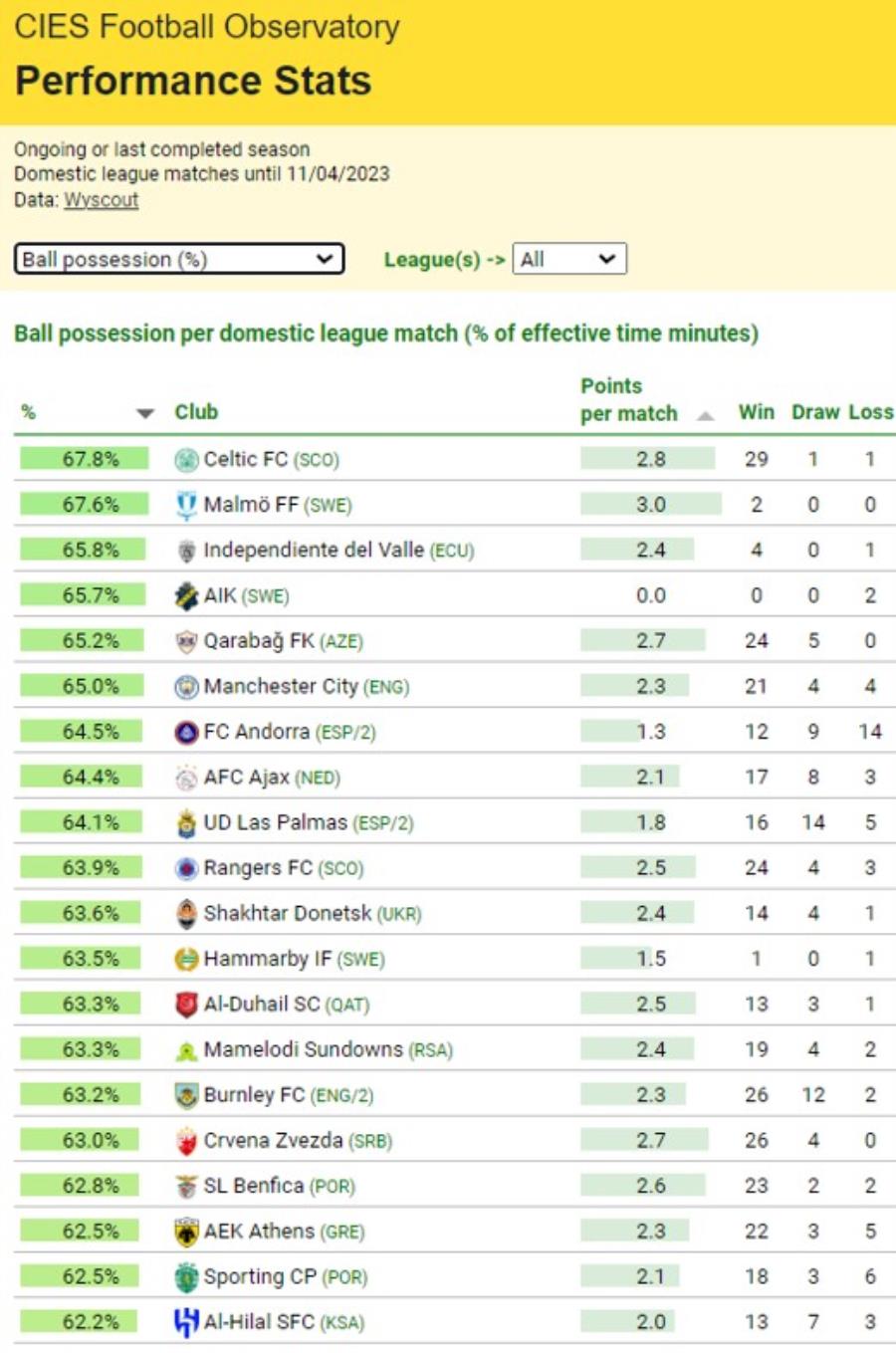Click the Manchester City crest icon
The image size is (896, 1353).
pyautogui.click(x=186, y=687)
